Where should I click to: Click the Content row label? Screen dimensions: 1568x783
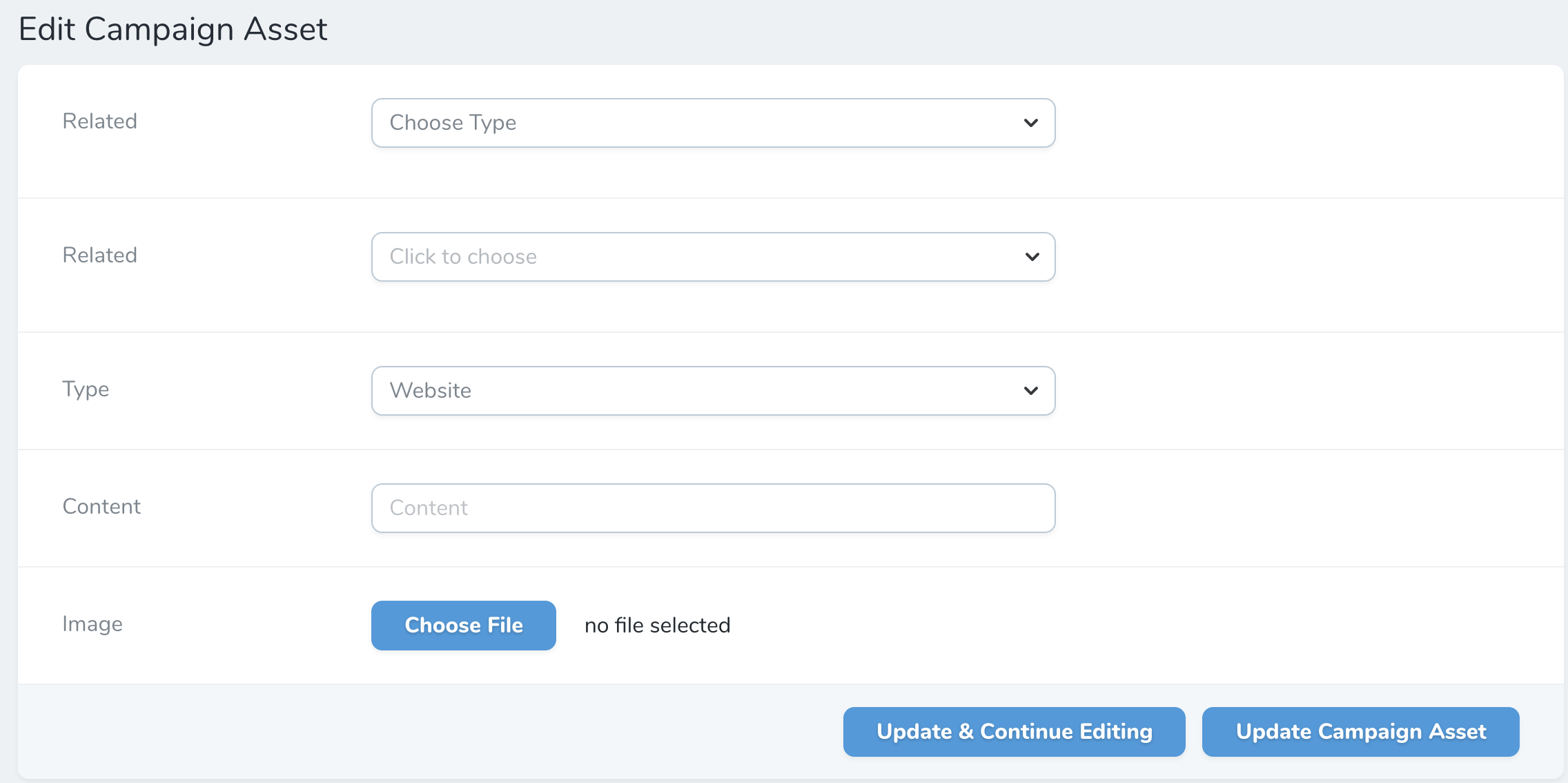coord(101,506)
